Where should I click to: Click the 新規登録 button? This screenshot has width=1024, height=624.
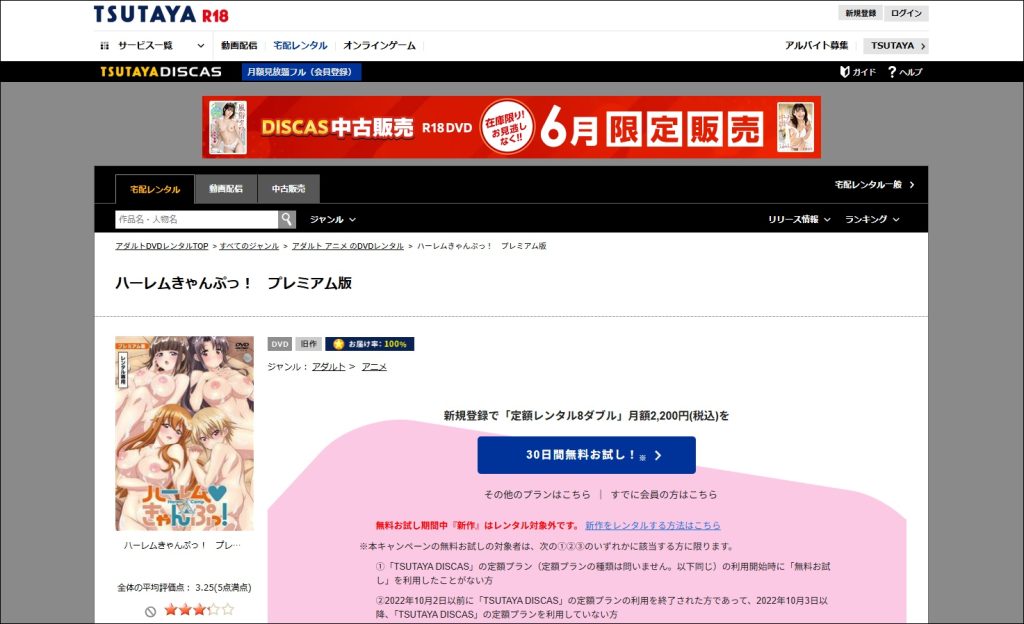point(860,13)
